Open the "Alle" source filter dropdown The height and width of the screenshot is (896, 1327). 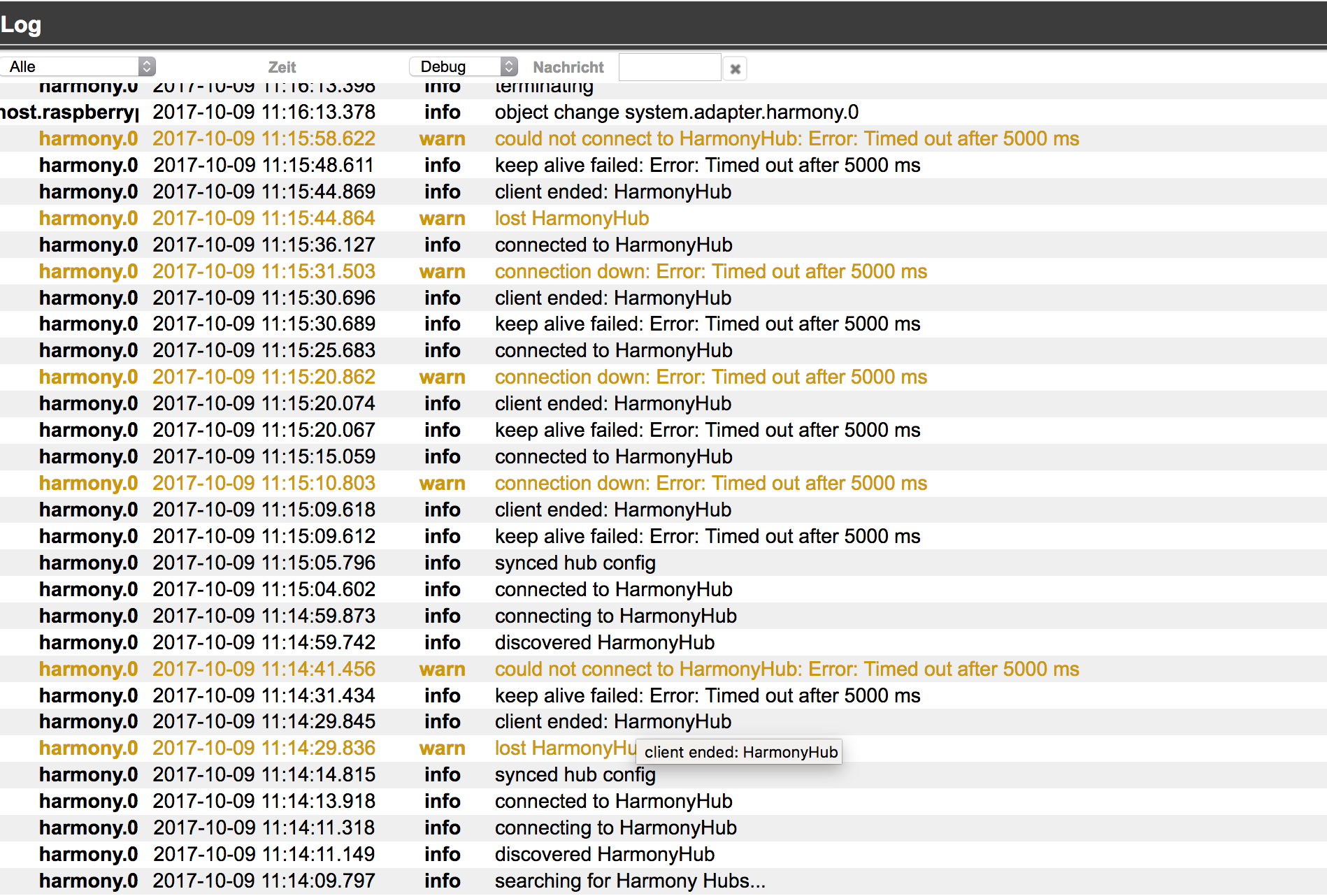tap(78, 66)
